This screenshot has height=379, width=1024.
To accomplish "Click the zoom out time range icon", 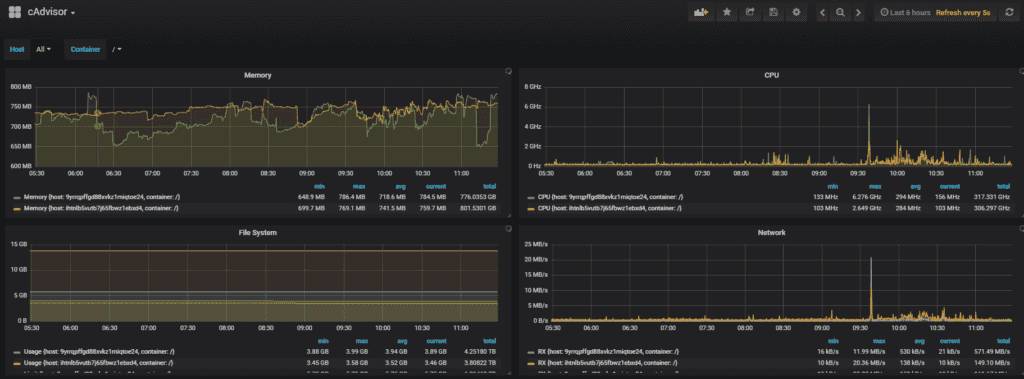I will tap(840, 12).
